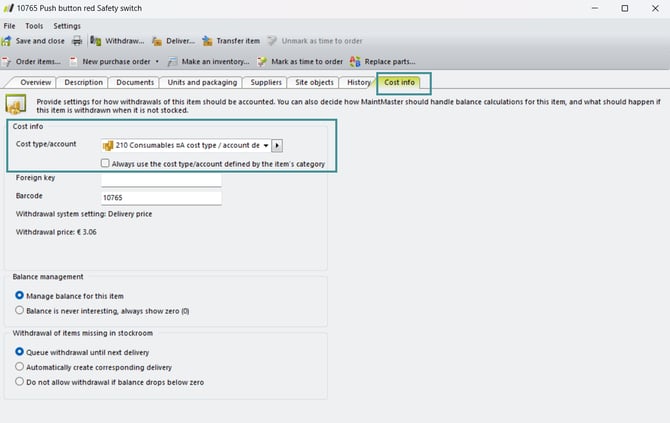Click the printer icon in toolbar

(77, 41)
